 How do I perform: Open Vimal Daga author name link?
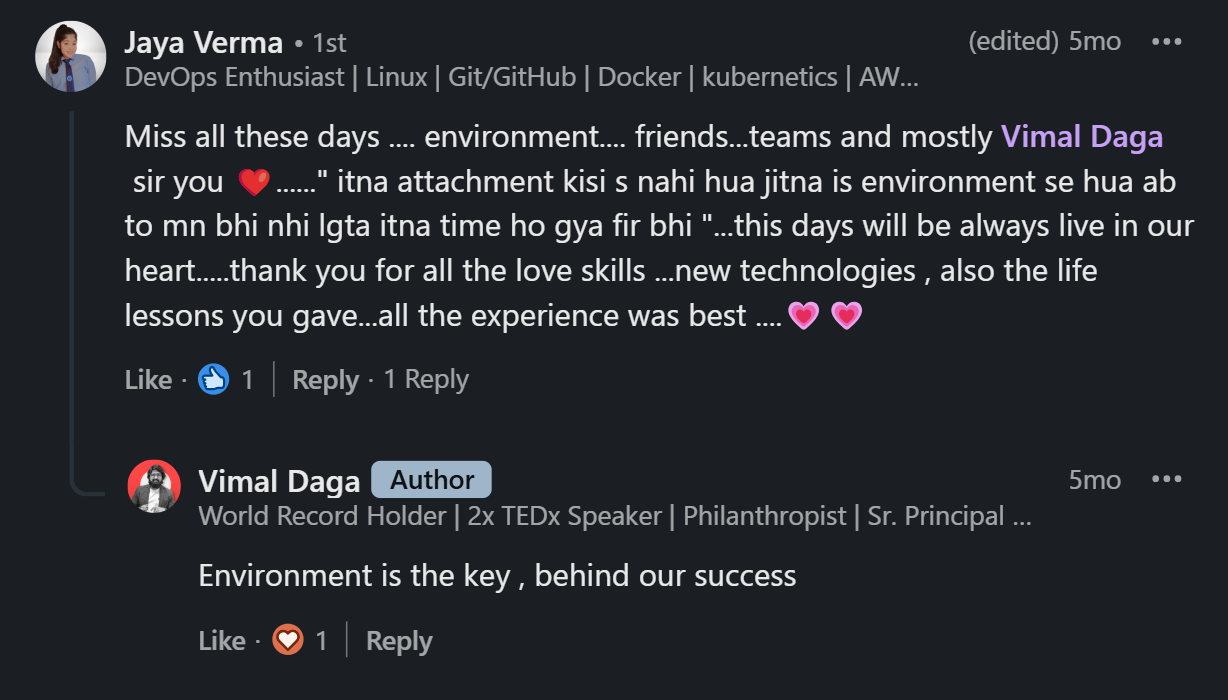(x=279, y=481)
